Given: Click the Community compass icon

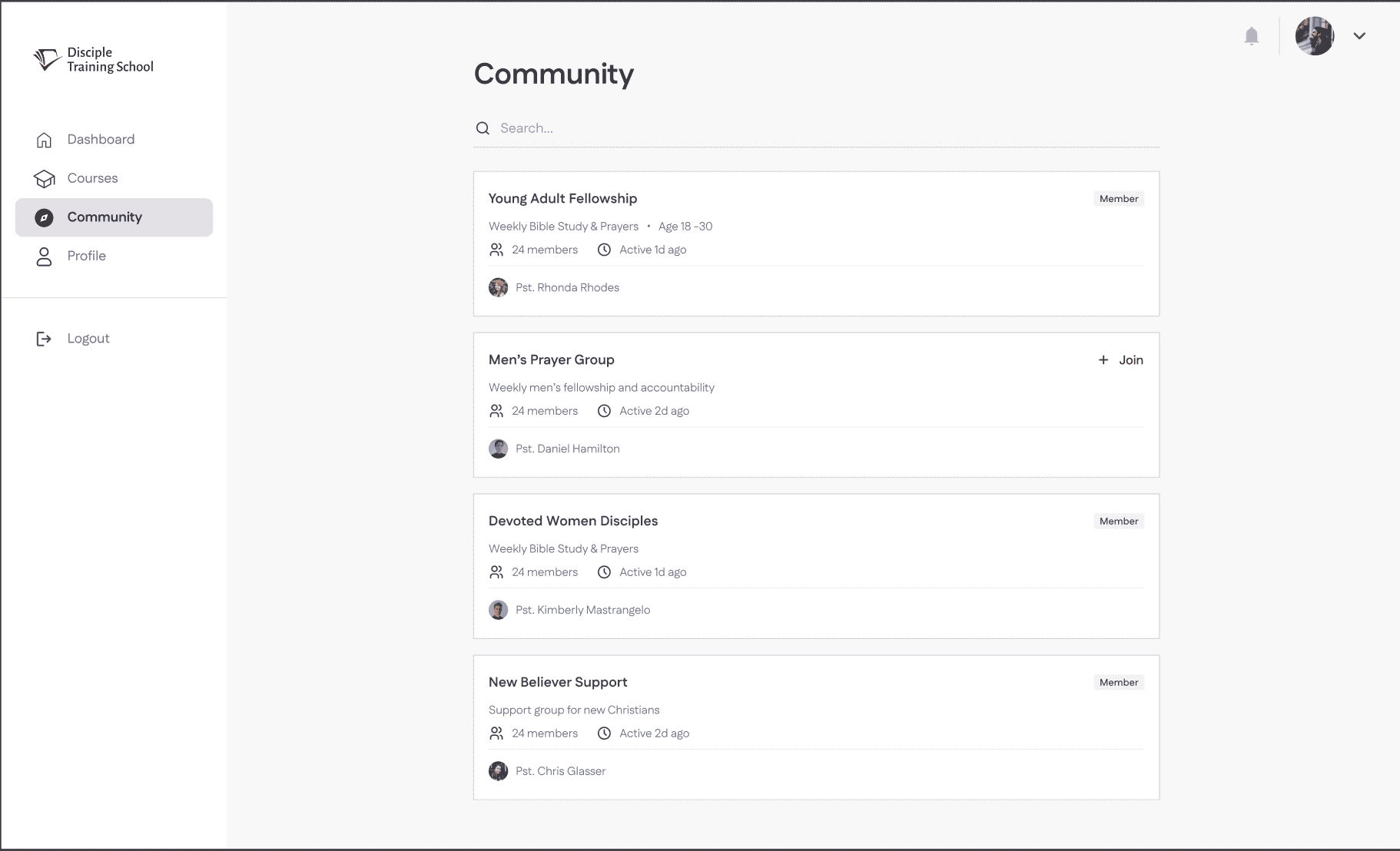Looking at the screenshot, I should tap(44, 217).
